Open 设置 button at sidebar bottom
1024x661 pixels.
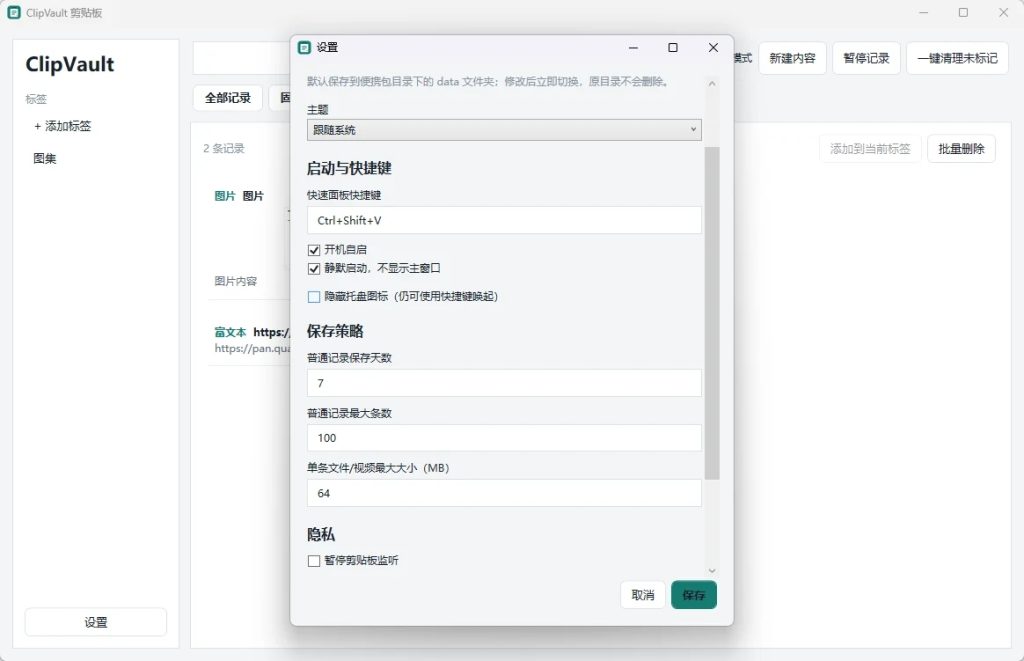96,622
